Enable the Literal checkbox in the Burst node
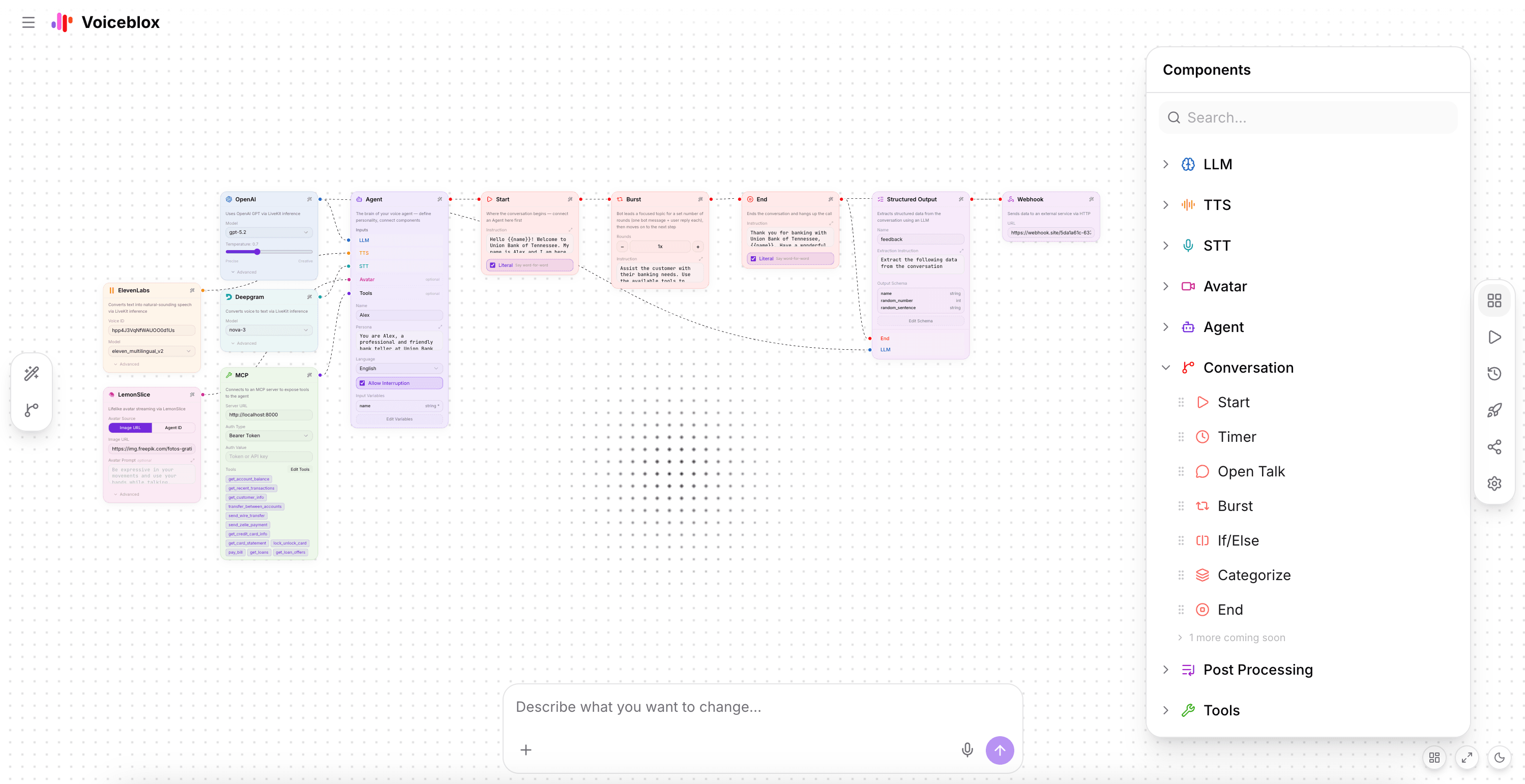 (x=492, y=265)
